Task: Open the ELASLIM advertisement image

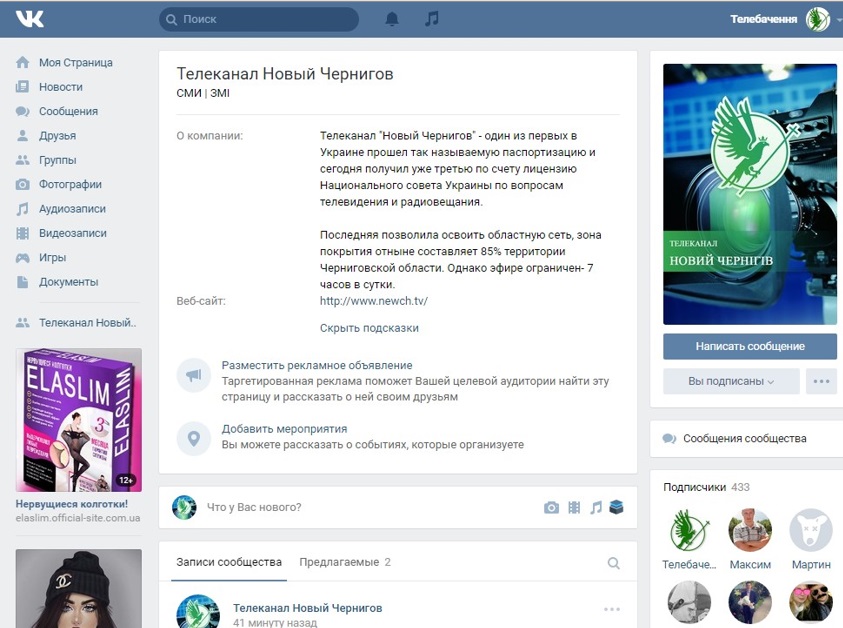Action: [x=78, y=420]
